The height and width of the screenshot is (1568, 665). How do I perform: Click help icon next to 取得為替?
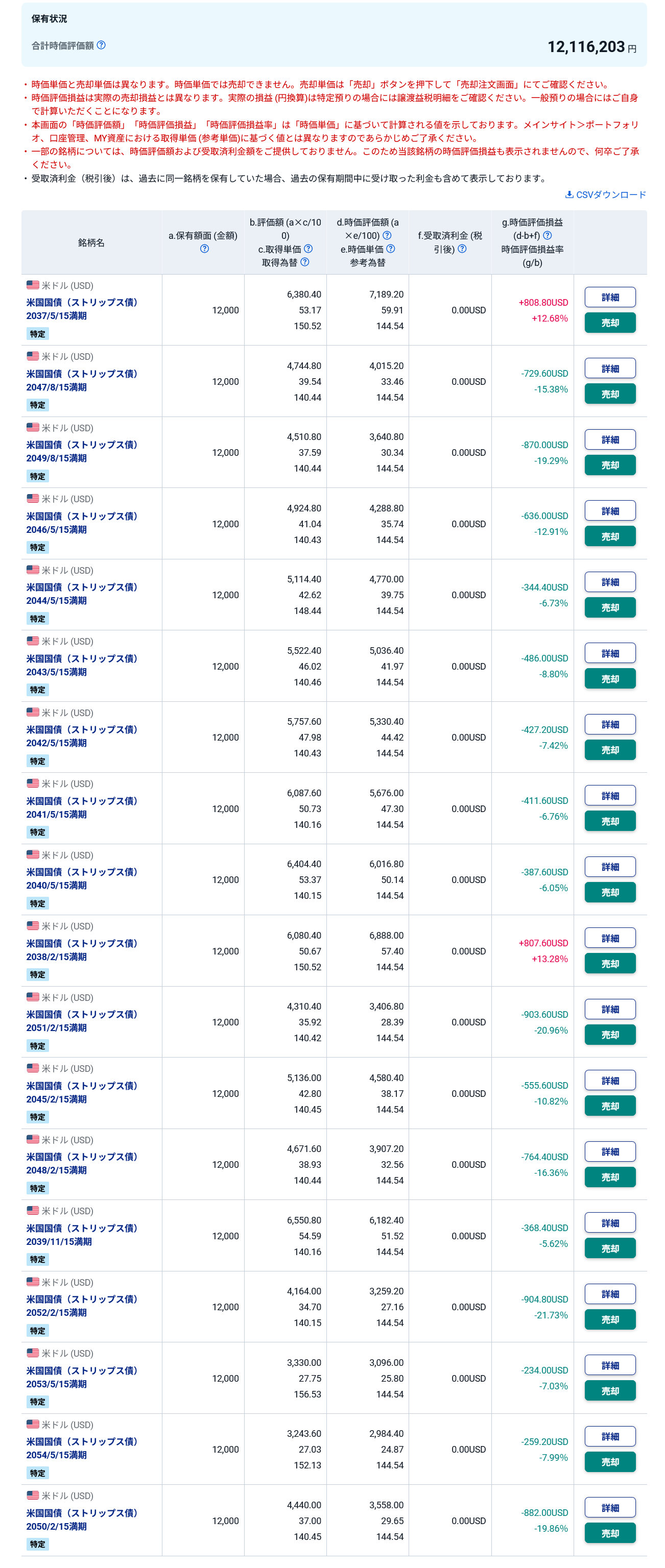[x=305, y=262]
